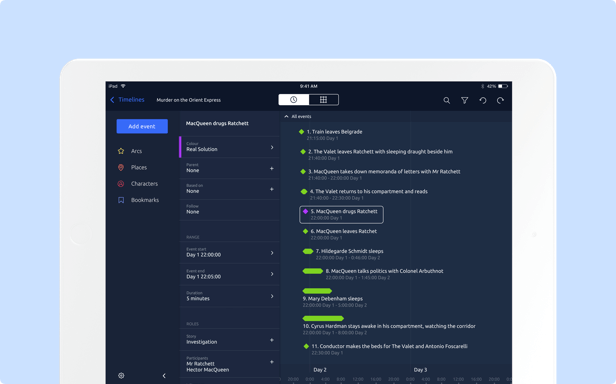Expand the Event start Day 1 22:00:00 row
The image size is (616, 384).
[230, 252]
